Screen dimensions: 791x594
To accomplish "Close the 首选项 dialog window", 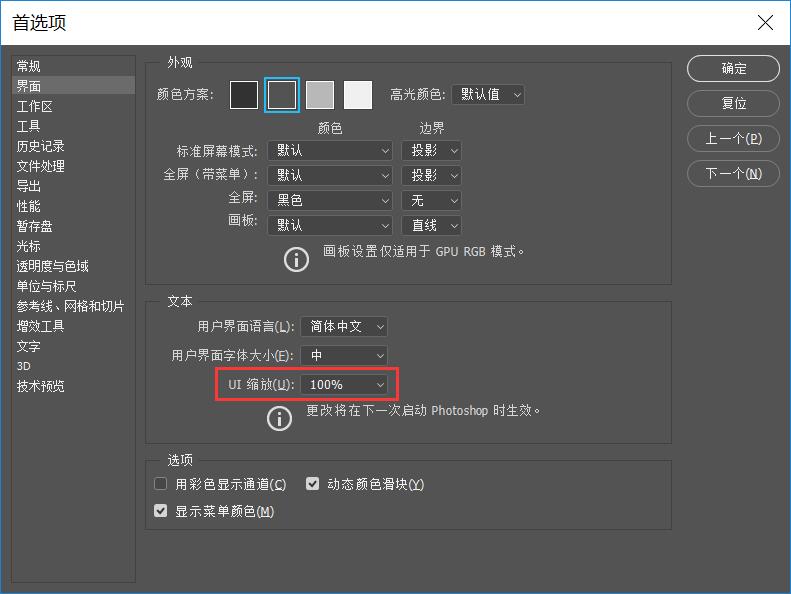I will tap(765, 22).
